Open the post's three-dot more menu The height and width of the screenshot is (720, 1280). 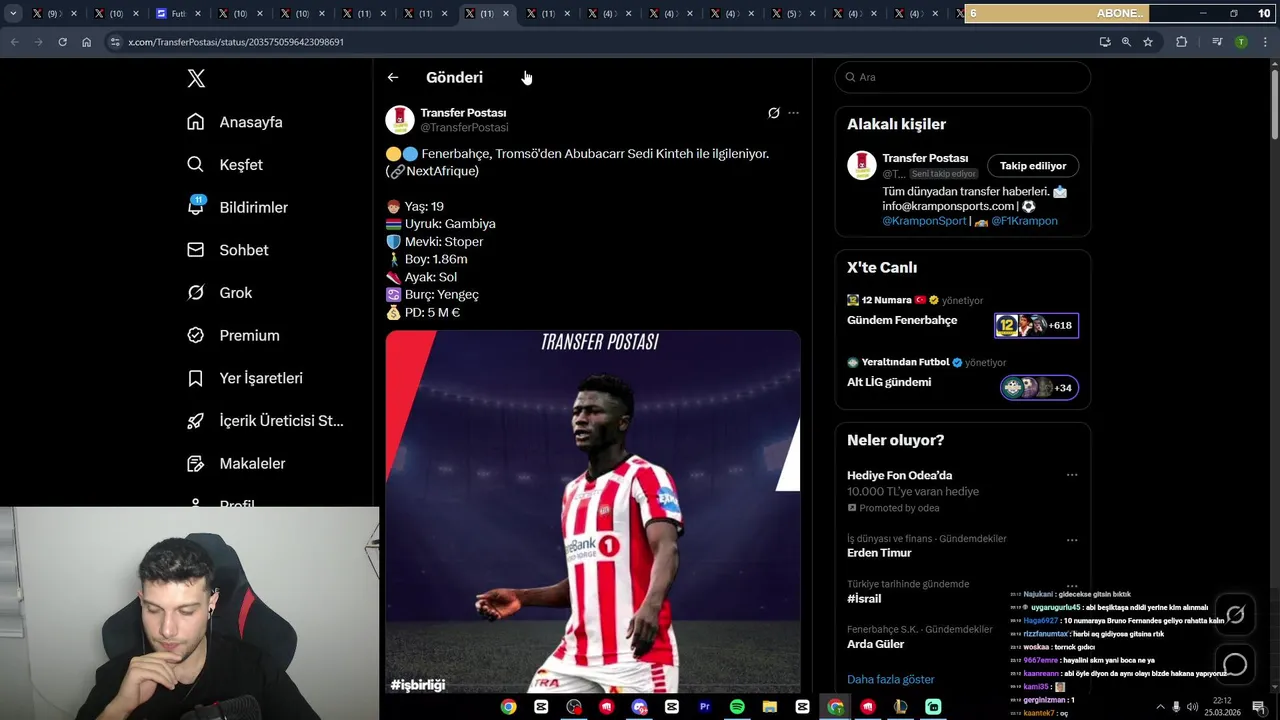793,113
